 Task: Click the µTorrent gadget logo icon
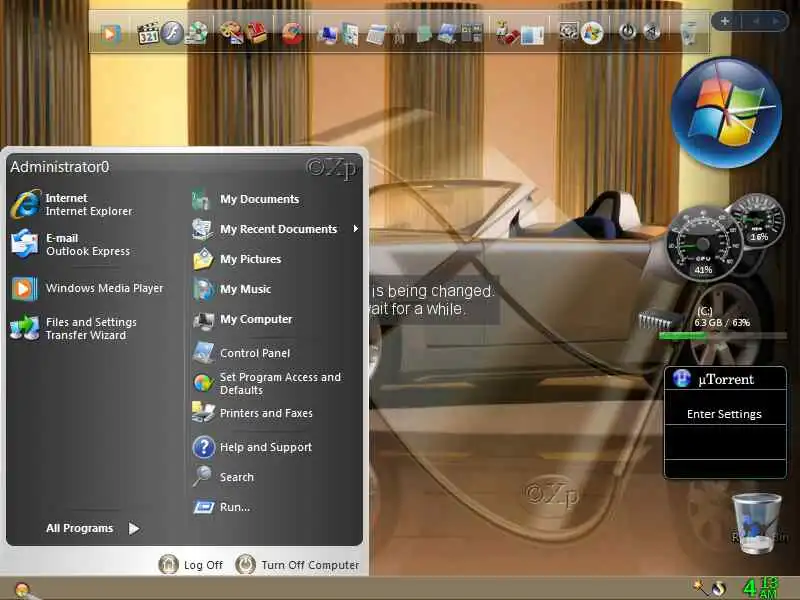tap(682, 379)
